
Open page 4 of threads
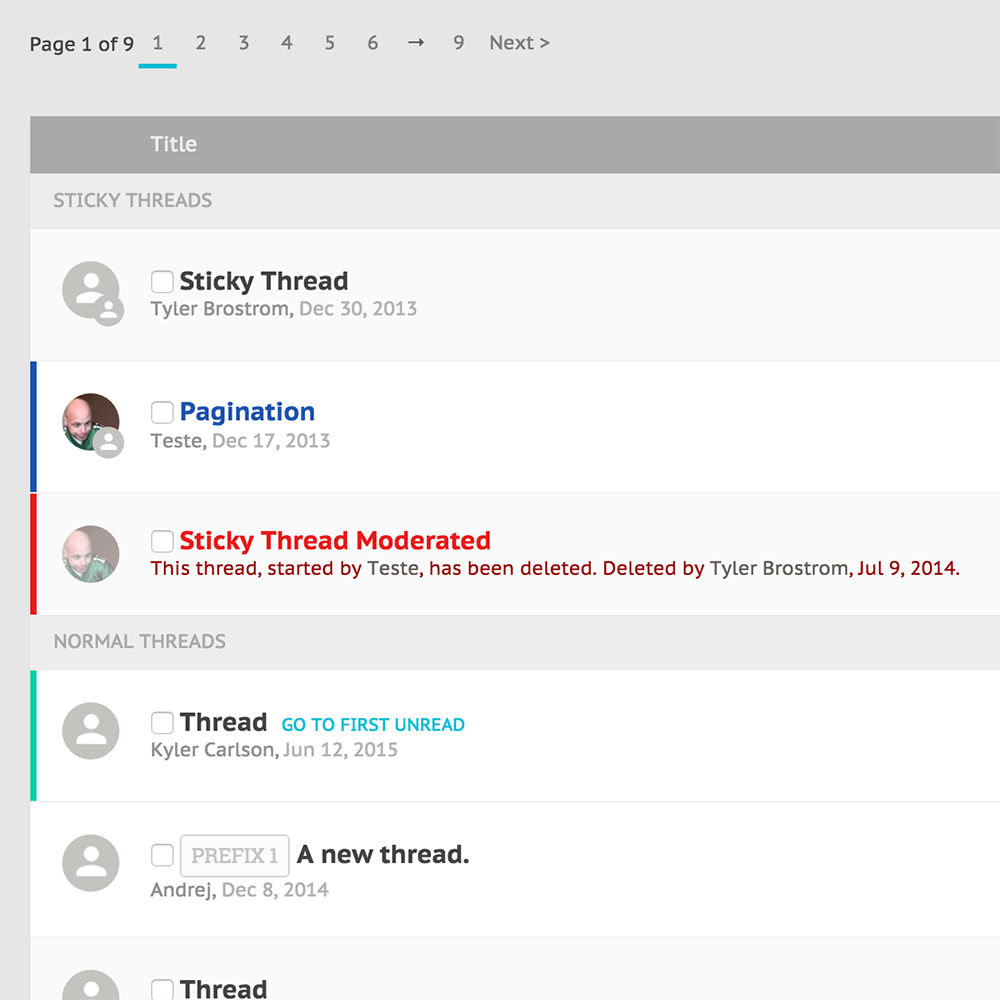(287, 43)
